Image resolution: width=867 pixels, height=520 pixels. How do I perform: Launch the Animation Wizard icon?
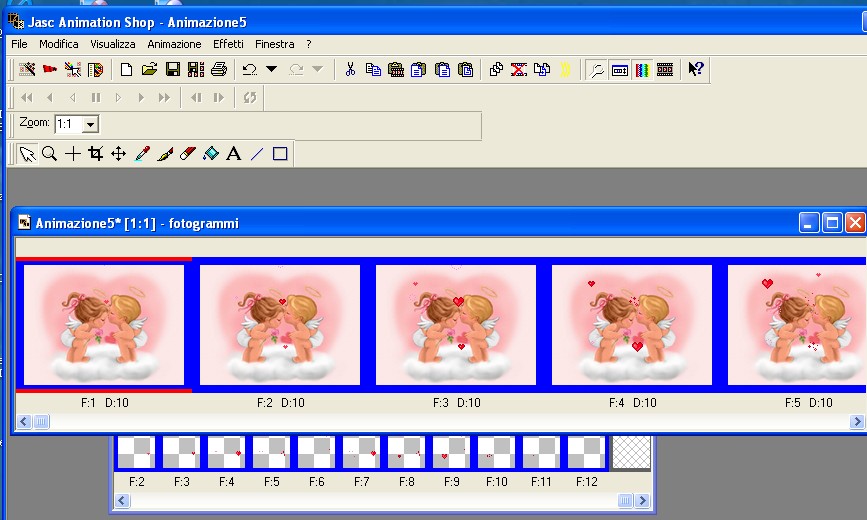(x=27, y=69)
